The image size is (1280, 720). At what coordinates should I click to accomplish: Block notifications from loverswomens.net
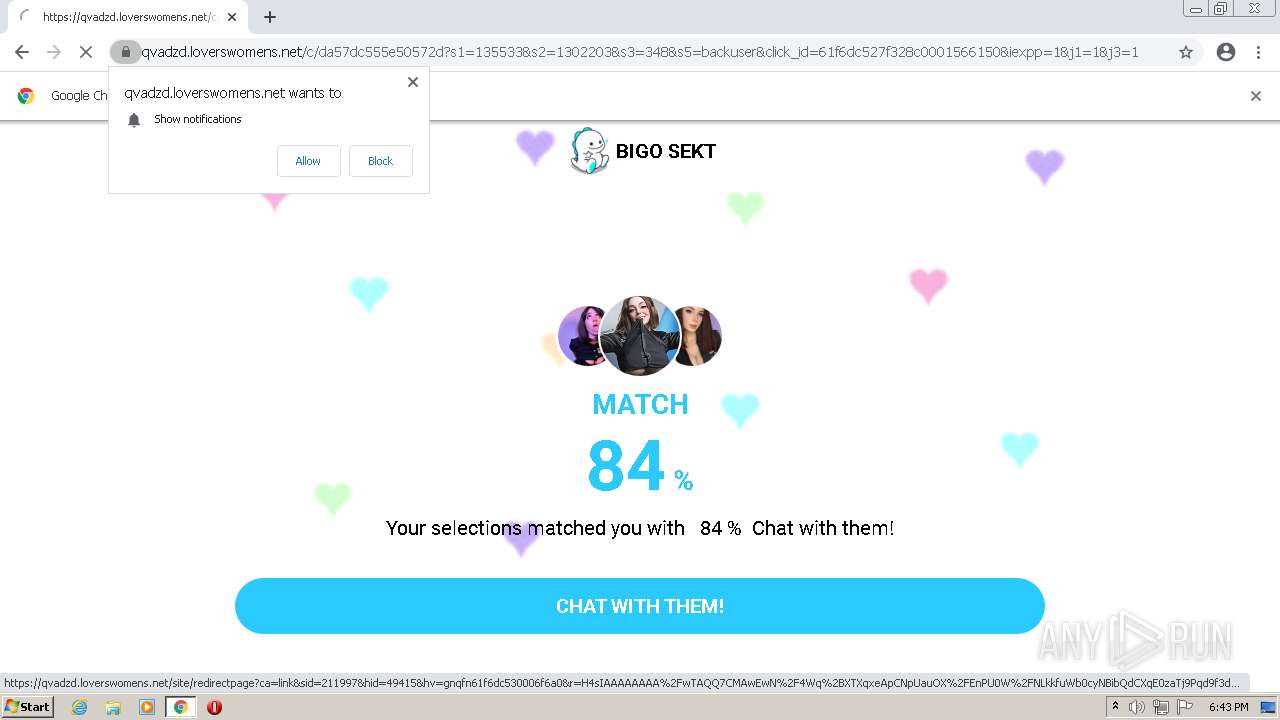pyautogui.click(x=380, y=161)
